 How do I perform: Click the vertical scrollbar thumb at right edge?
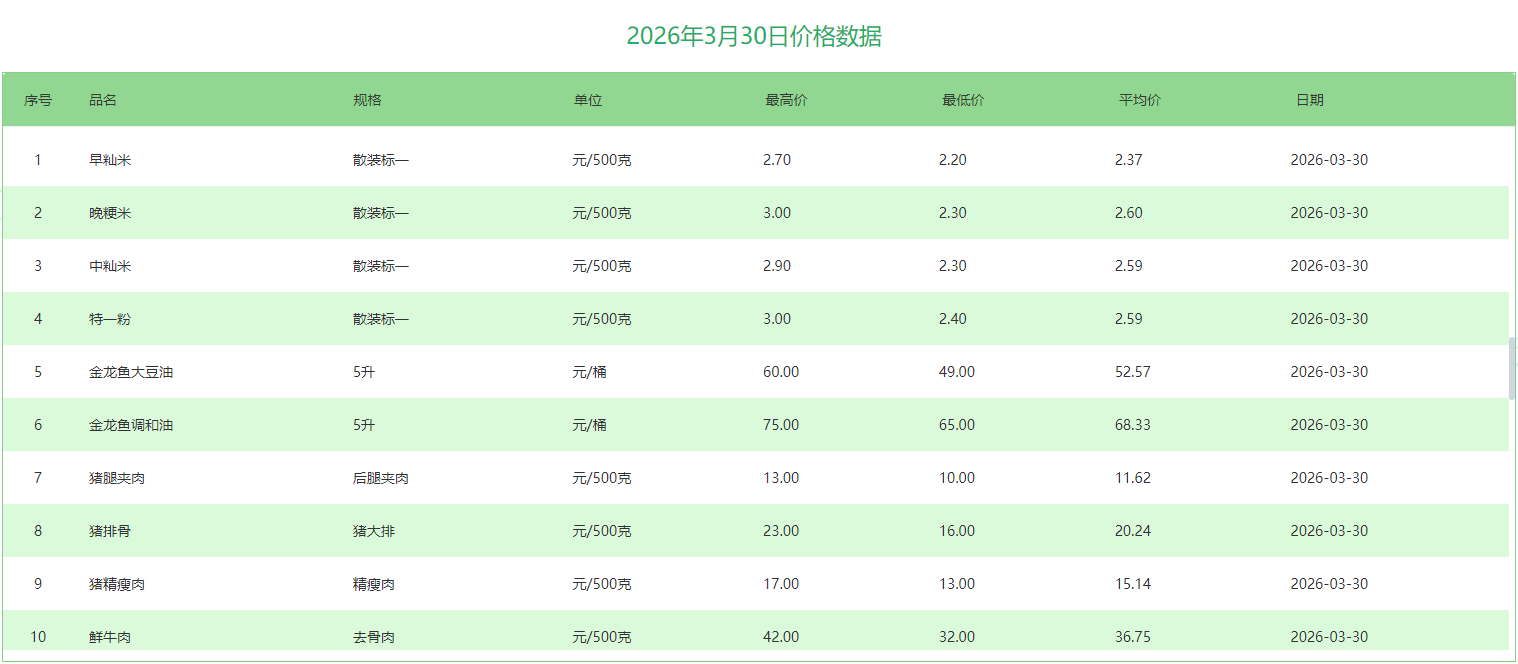(x=1512, y=368)
